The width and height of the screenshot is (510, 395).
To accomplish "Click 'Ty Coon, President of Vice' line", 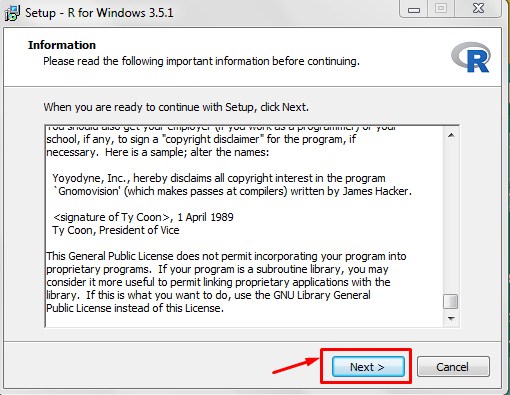I will (x=116, y=230).
